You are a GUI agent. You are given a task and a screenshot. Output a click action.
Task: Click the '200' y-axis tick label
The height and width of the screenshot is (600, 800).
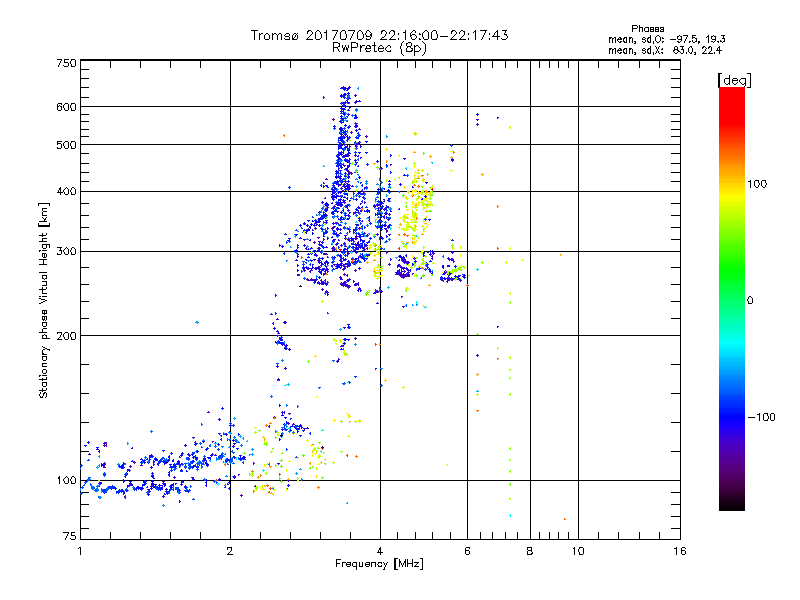(x=66, y=336)
